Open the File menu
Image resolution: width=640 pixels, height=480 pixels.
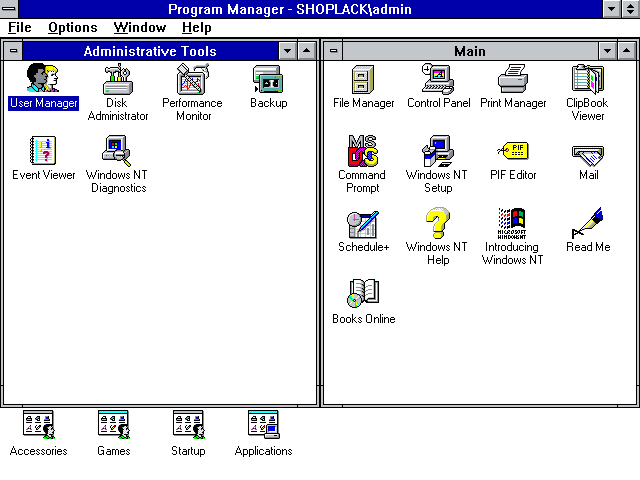[x=20, y=27]
